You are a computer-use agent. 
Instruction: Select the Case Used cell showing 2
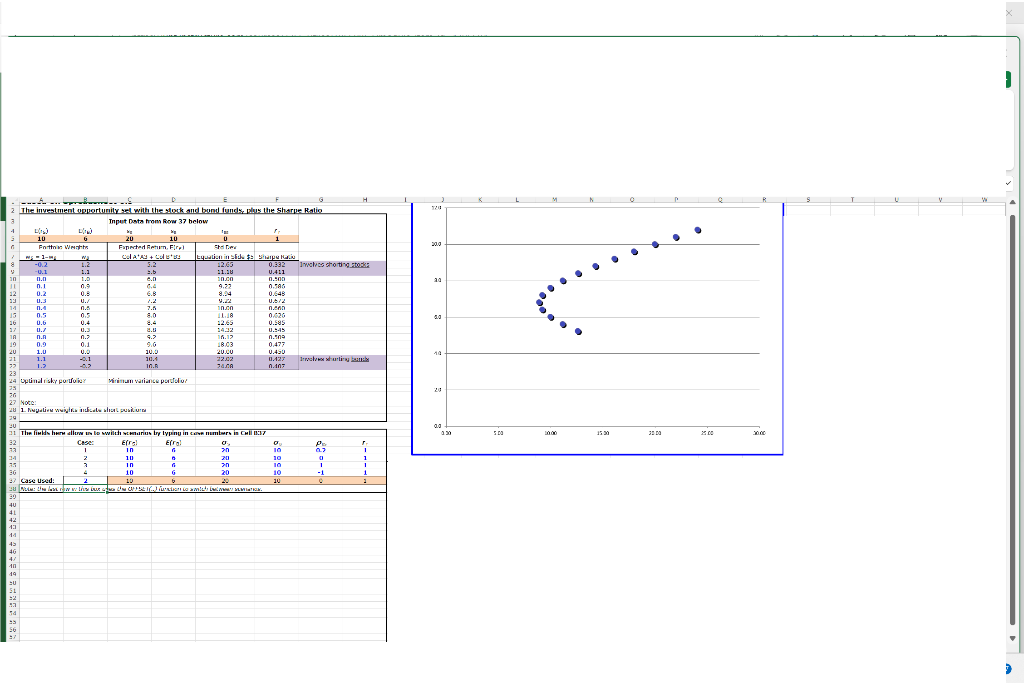84,479
